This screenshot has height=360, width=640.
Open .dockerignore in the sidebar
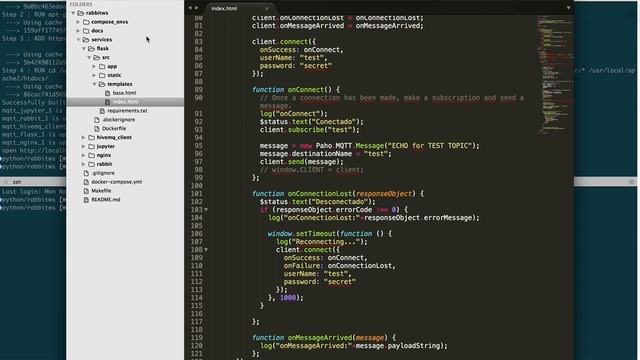click(x=118, y=120)
